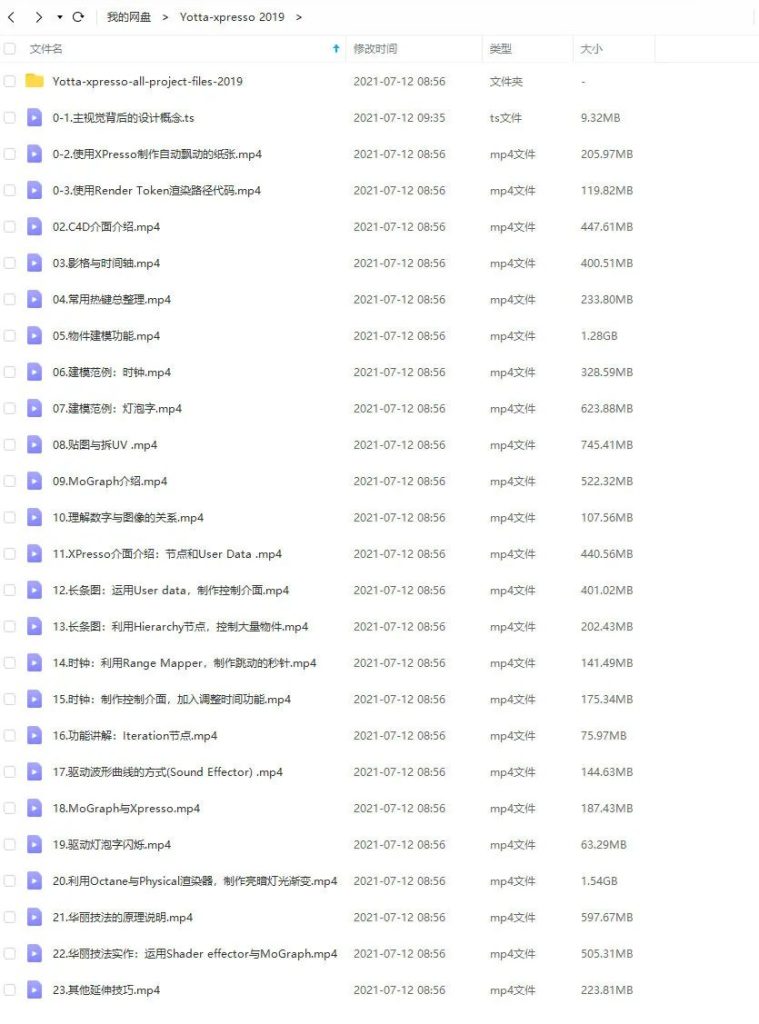Navigate to 我的网盘 breadcrumb

tap(129, 17)
